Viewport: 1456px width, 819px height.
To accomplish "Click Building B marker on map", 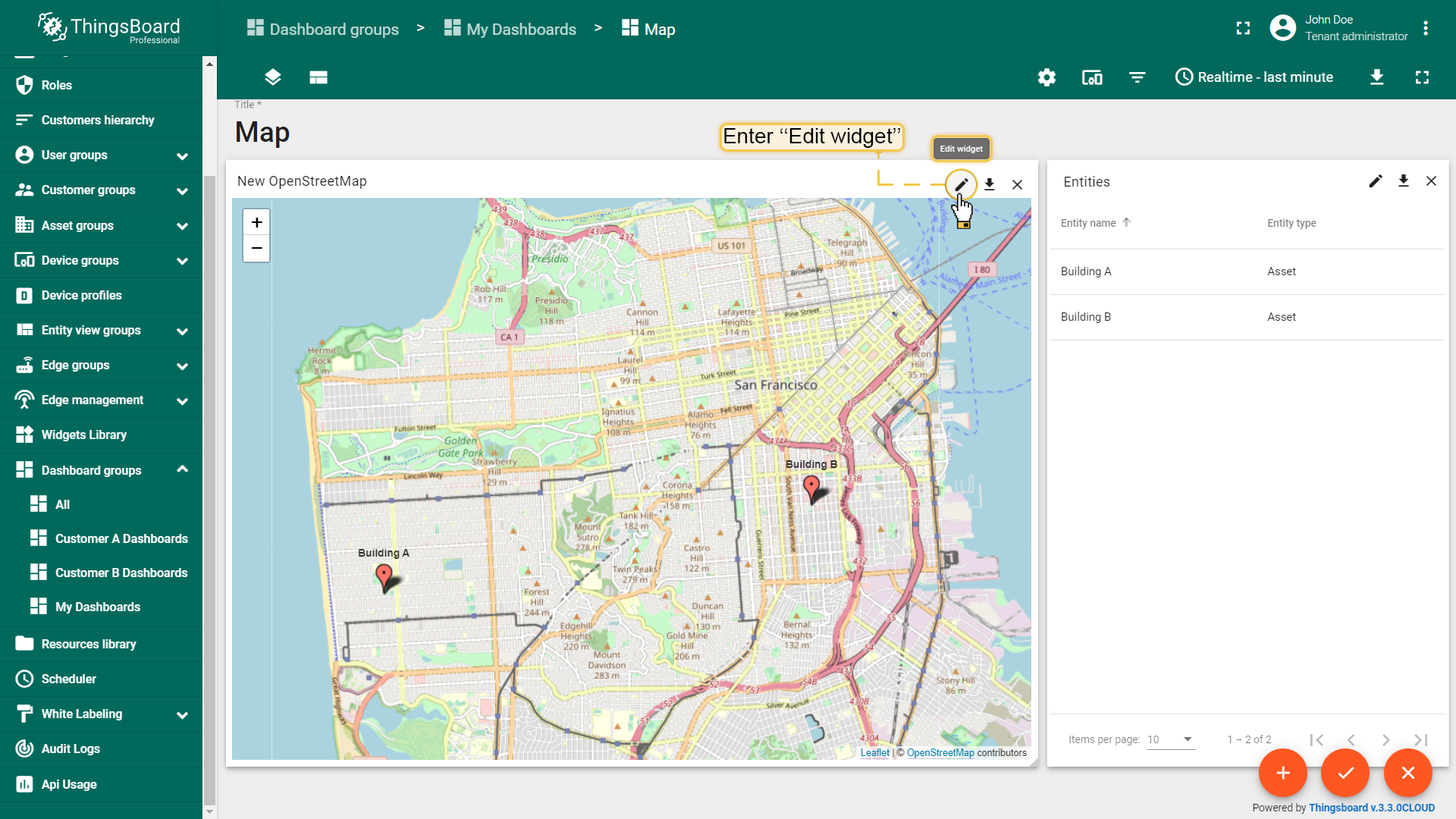I will pos(811,489).
